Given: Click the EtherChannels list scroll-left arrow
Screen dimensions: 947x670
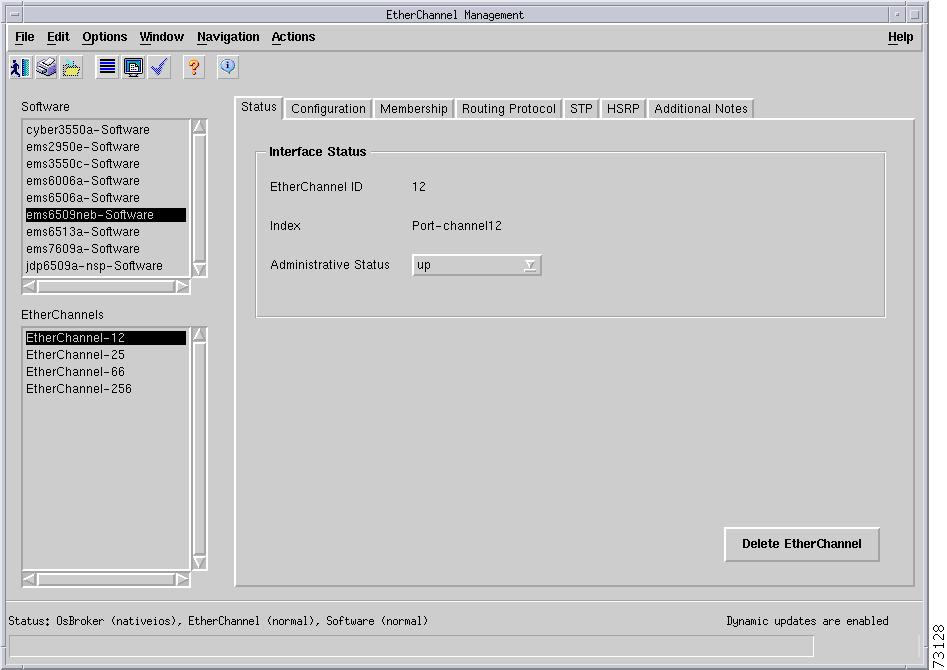Looking at the screenshot, I should click(x=30, y=579).
